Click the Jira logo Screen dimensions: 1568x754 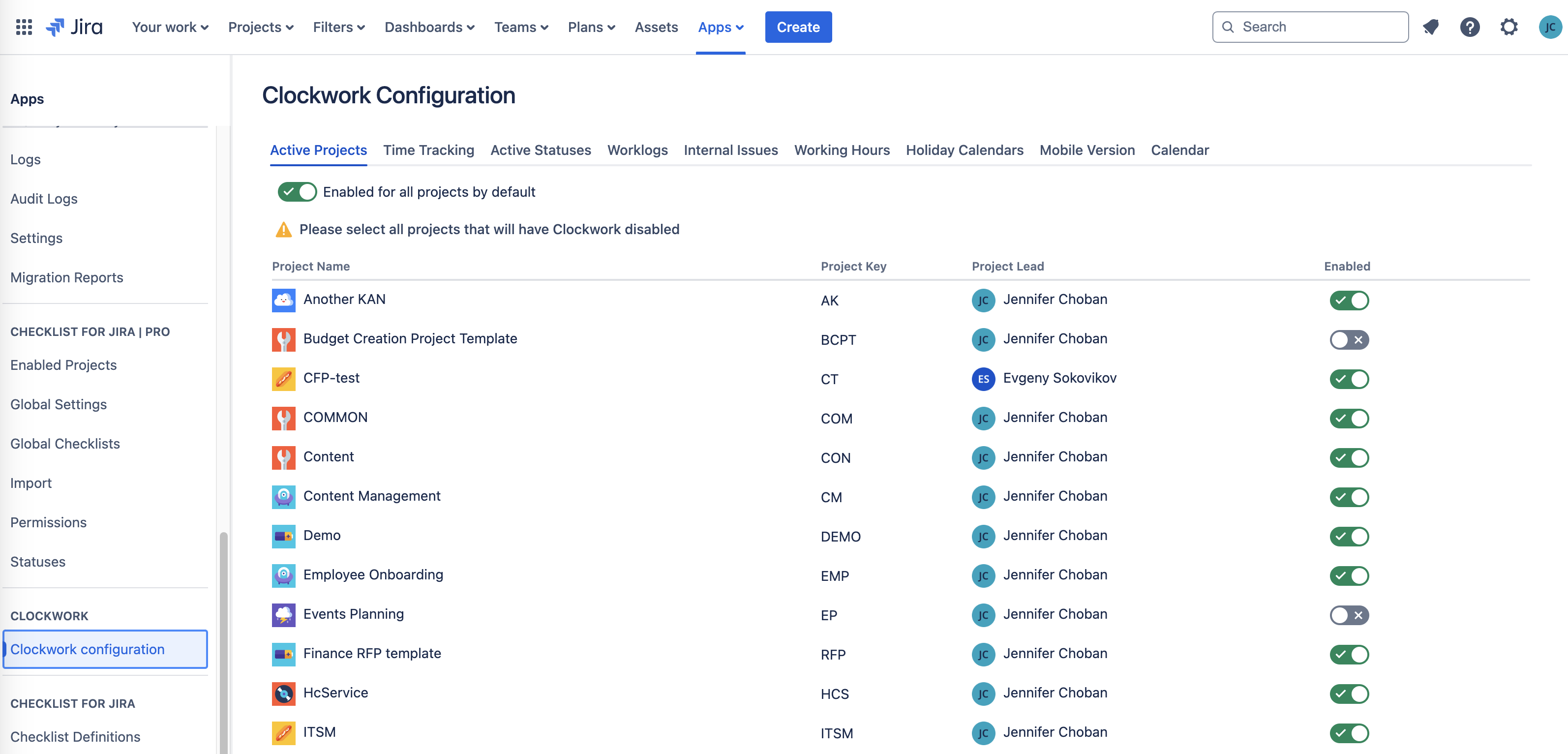pos(74,27)
